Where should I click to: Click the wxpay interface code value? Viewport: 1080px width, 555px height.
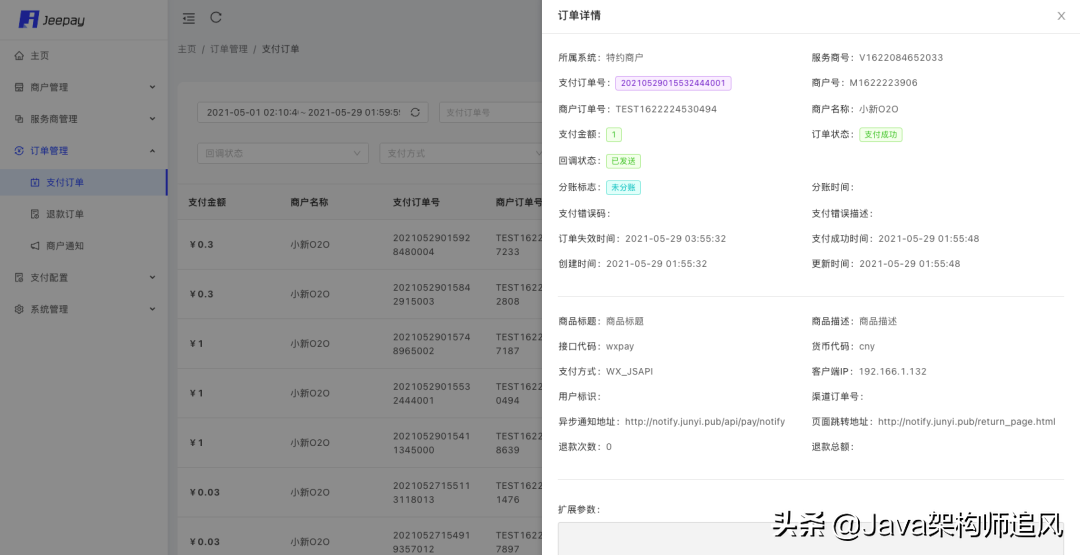point(620,346)
